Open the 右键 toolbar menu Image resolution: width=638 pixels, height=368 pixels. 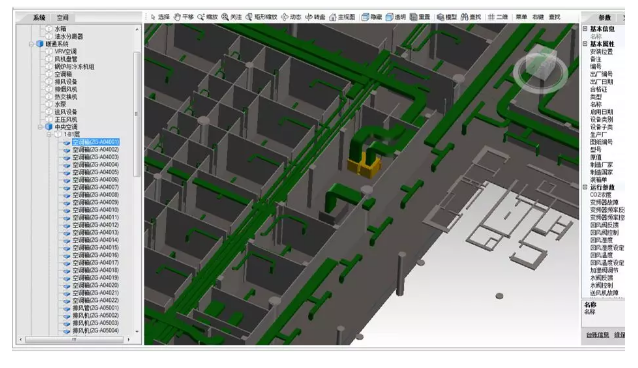coord(538,17)
